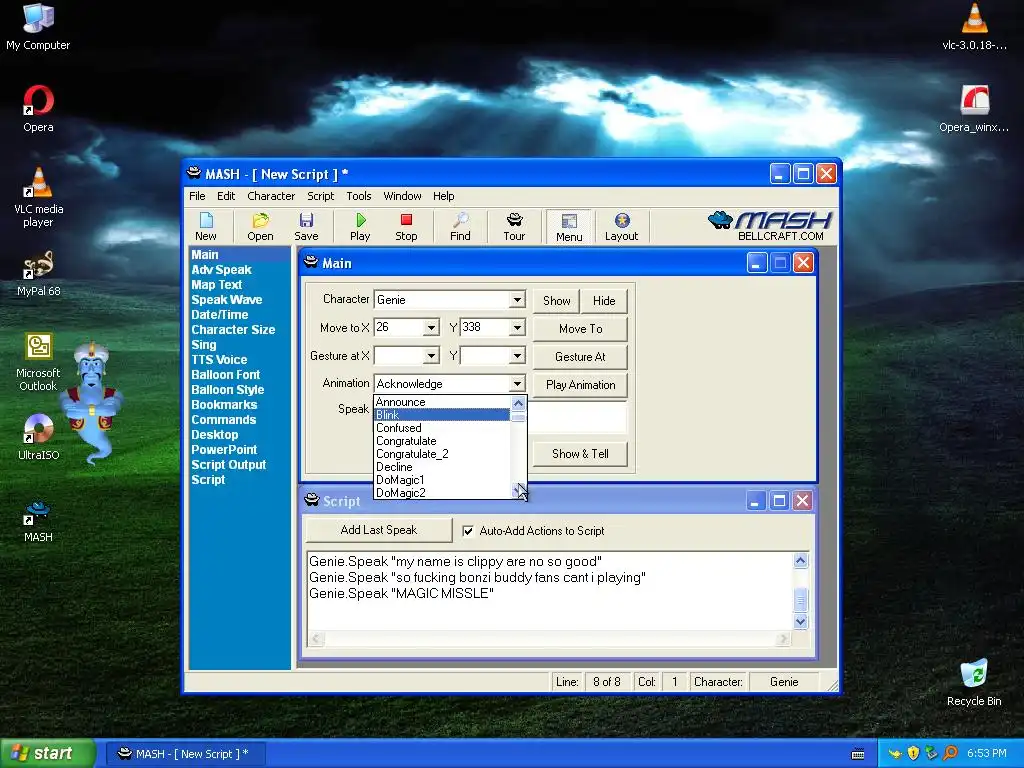Click the New script toolbar icon
1024x768 pixels.
point(206,227)
